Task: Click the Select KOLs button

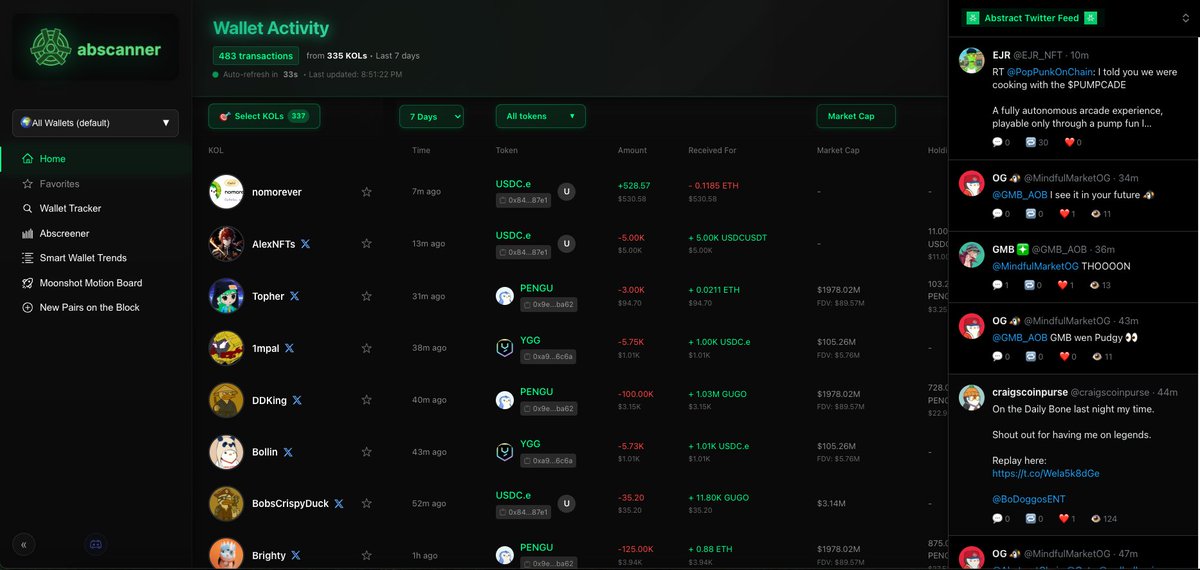Action: click(x=264, y=116)
